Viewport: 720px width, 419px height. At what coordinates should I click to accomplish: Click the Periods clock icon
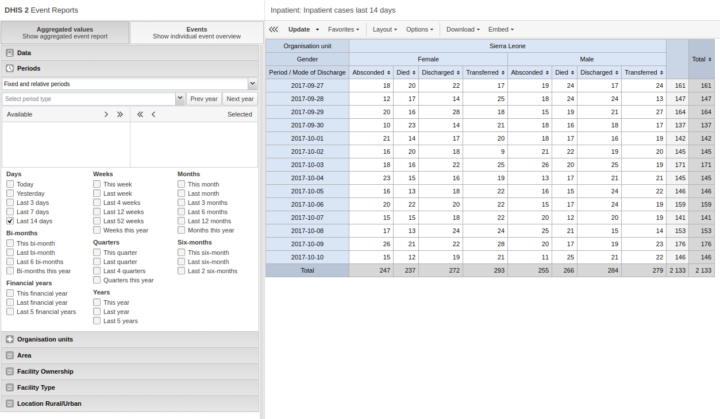(x=10, y=68)
